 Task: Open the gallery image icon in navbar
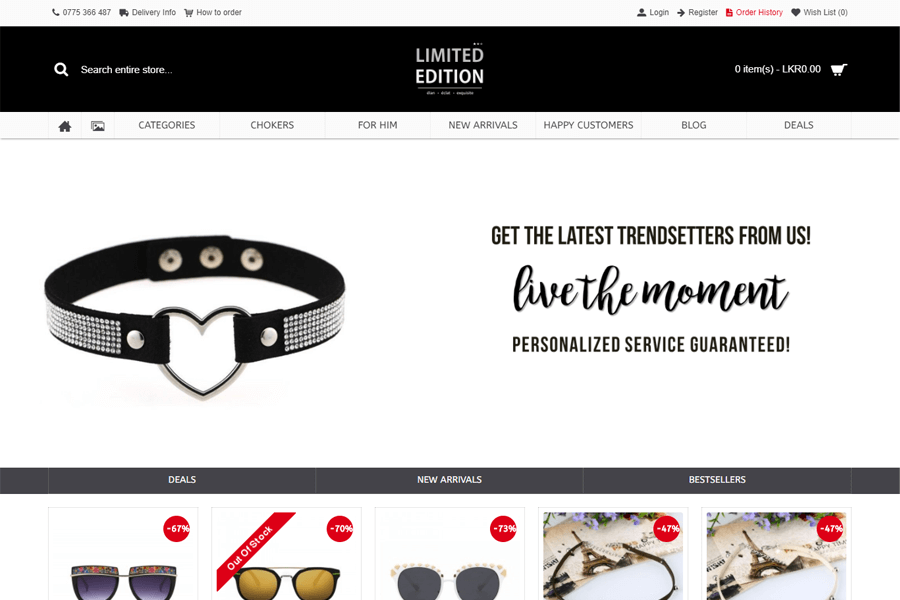point(98,126)
